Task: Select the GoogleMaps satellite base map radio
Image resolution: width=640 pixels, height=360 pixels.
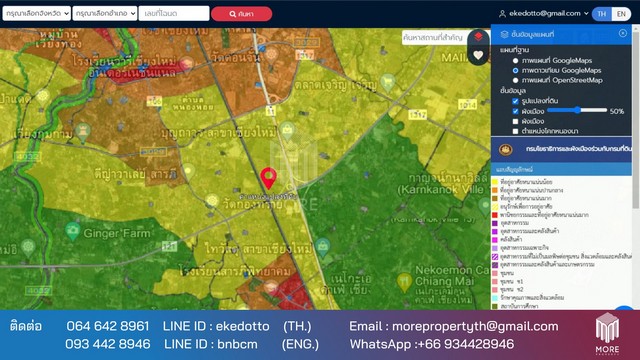Action: [x=516, y=71]
